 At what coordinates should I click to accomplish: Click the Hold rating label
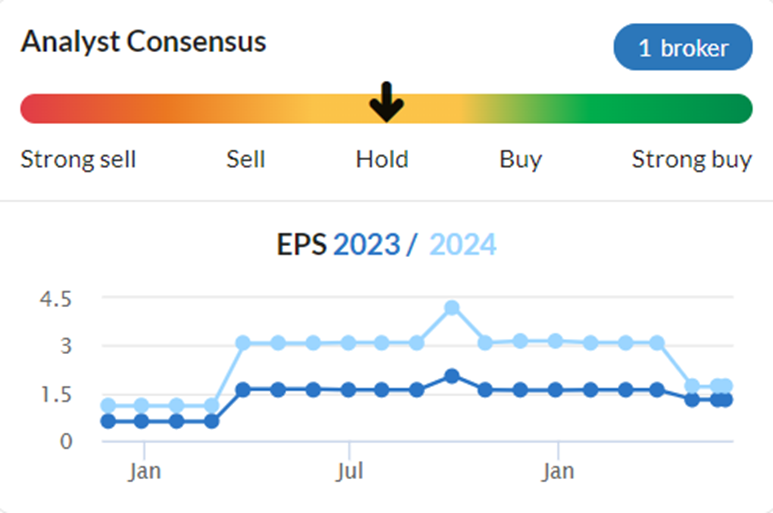tap(382, 159)
